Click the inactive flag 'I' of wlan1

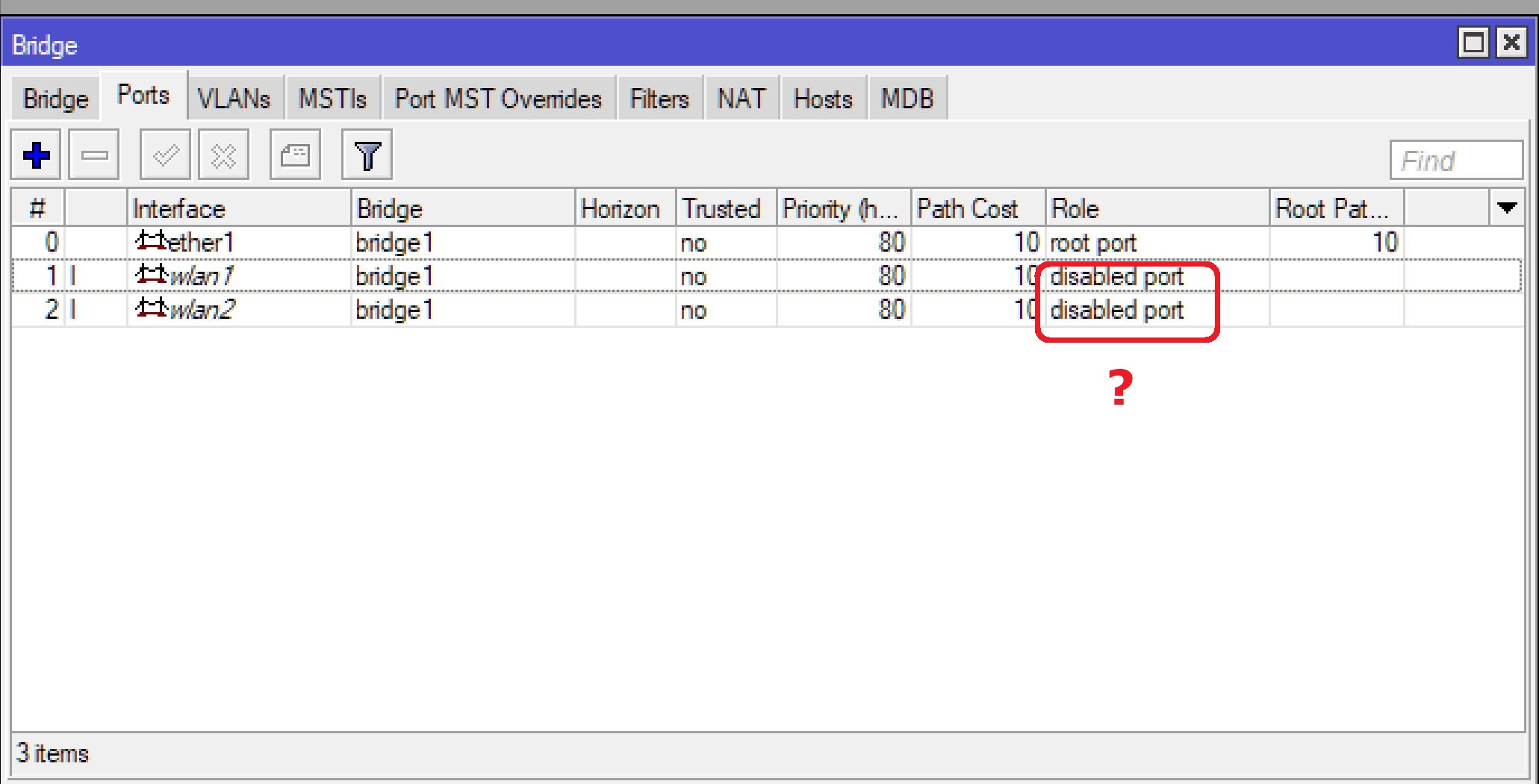click(73, 276)
